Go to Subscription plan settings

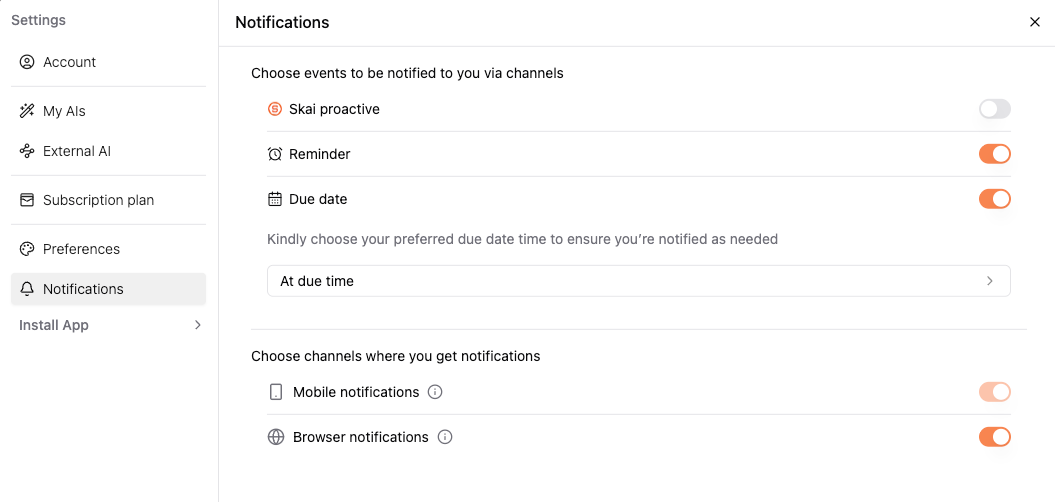108,200
